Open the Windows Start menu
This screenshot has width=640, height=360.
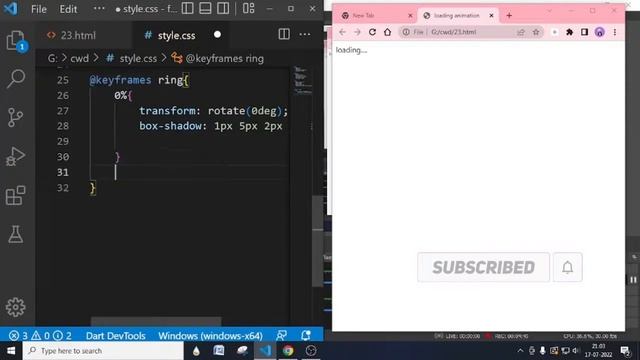11,351
